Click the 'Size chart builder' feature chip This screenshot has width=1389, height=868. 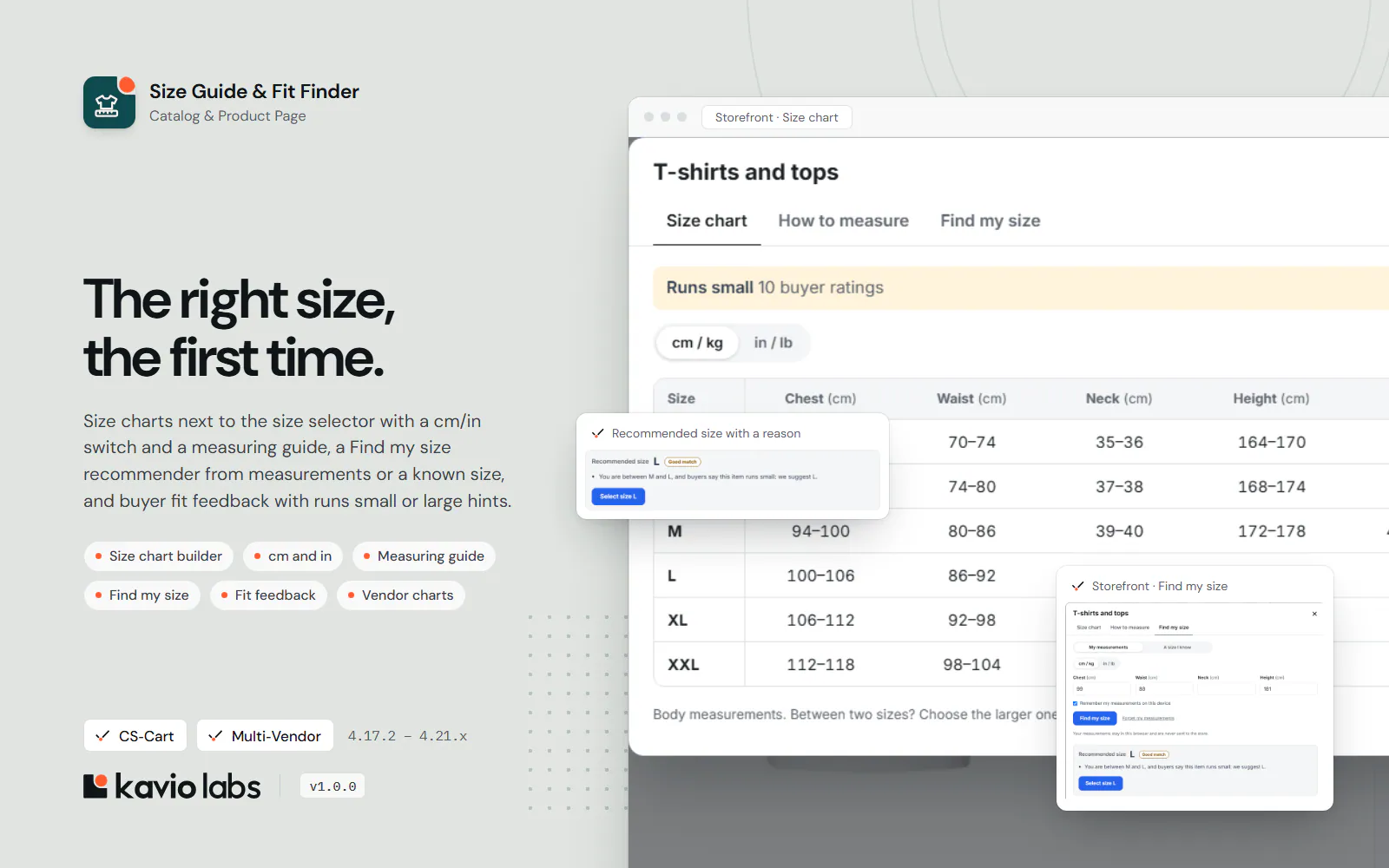[159, 556]
